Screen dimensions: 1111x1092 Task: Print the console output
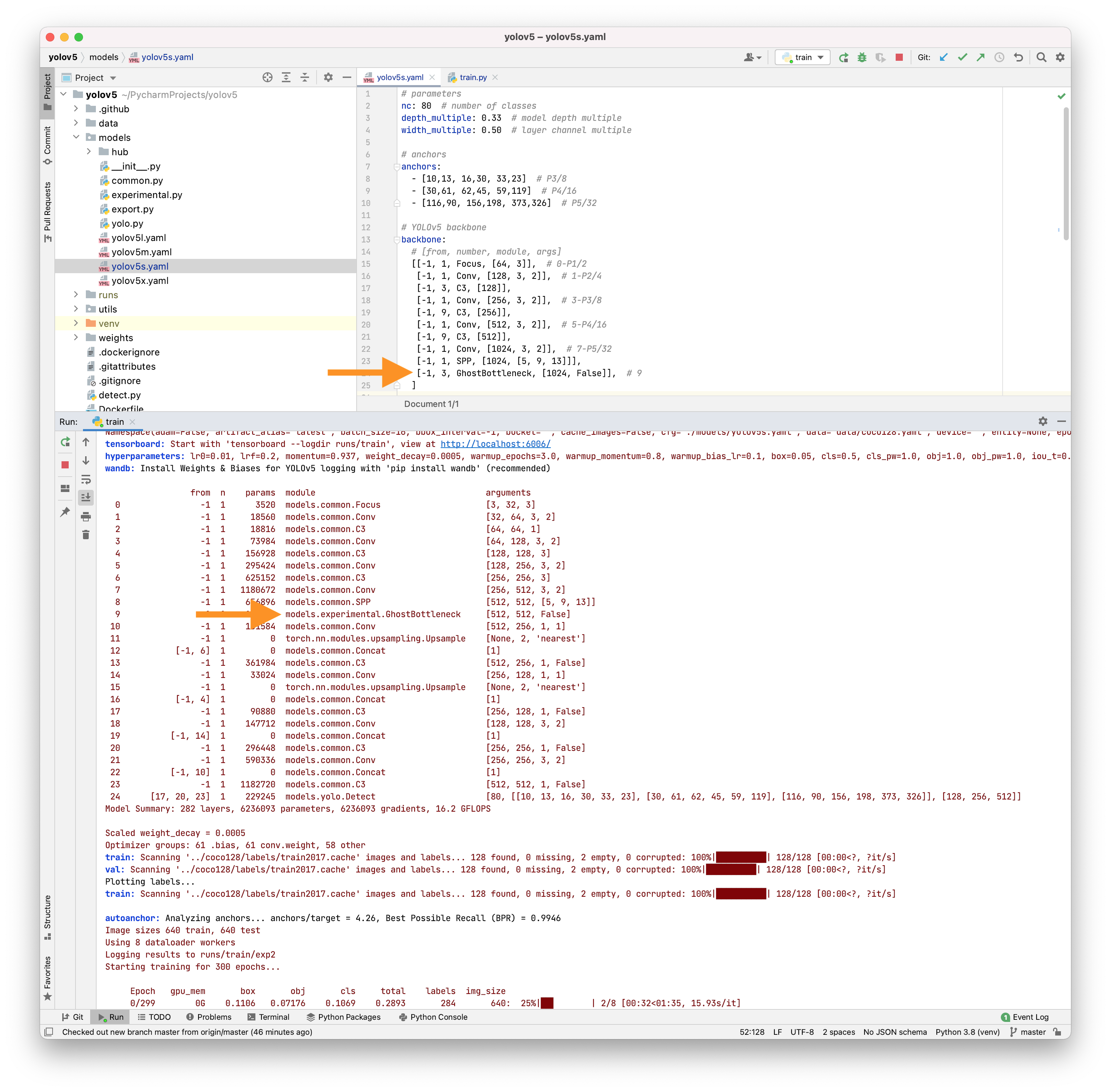click(x=86, y=517)
